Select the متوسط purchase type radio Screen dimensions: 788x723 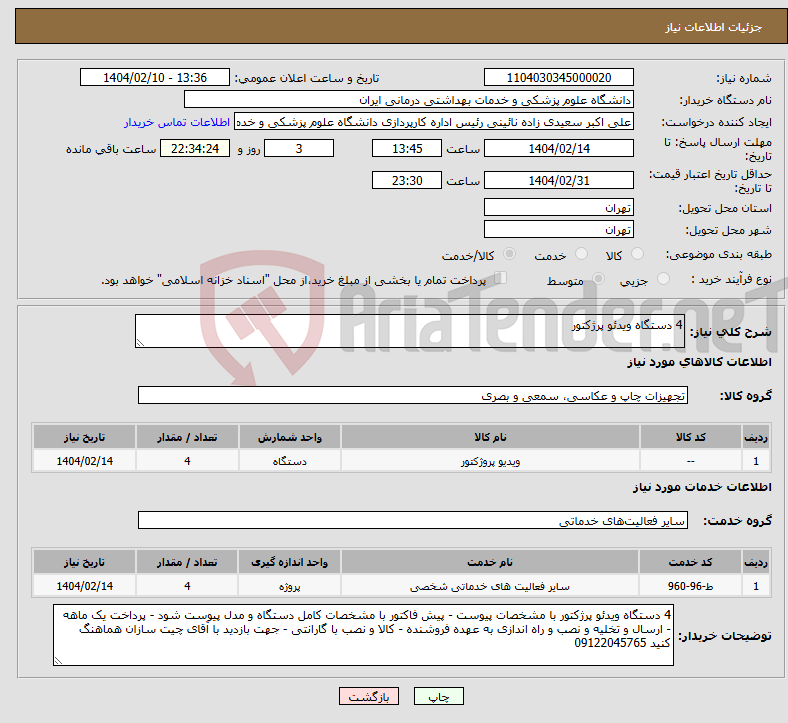pyautogui.click(x=598, y=278)
